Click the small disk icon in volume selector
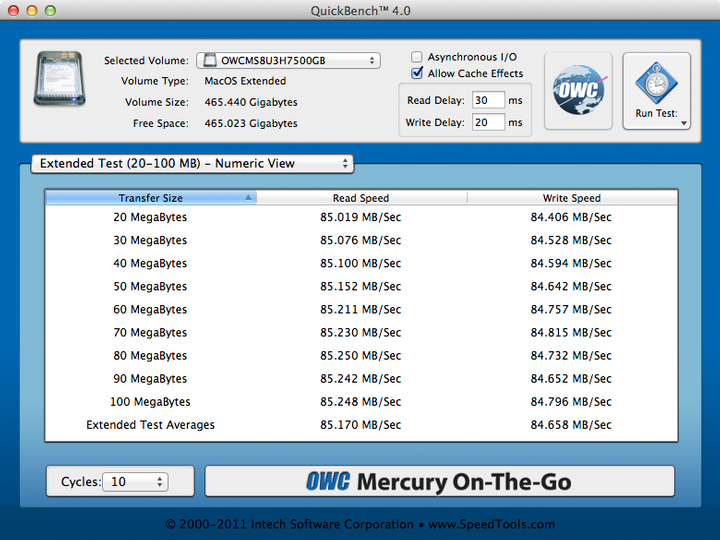 tap(209, 61)
